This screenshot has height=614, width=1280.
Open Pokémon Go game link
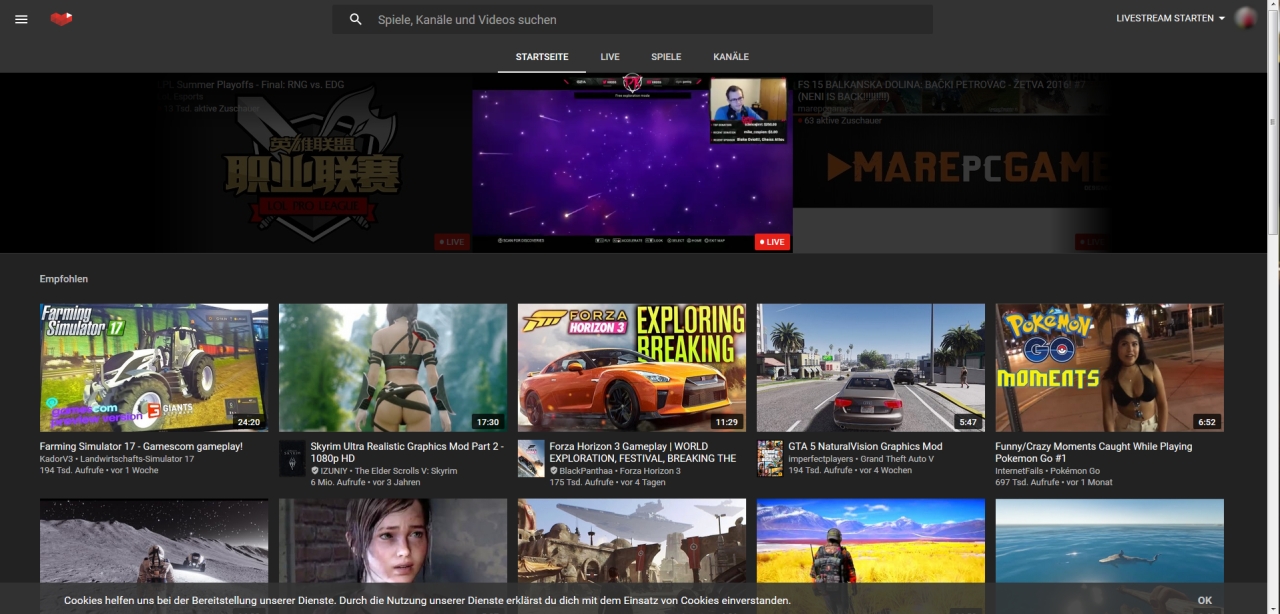1075,470
